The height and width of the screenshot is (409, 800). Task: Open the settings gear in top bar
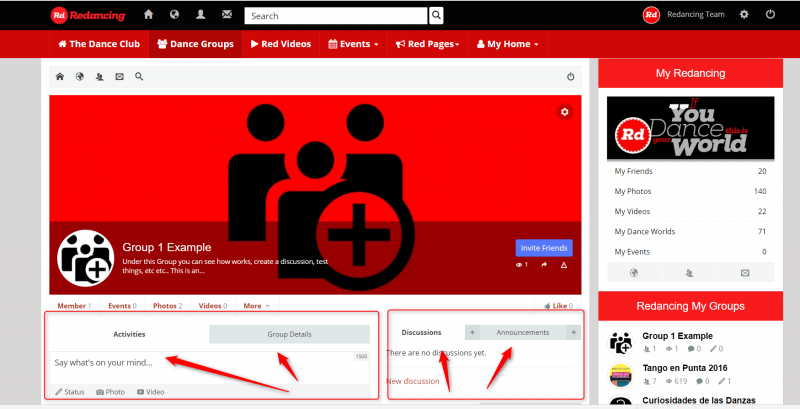[x=743, y=15]
